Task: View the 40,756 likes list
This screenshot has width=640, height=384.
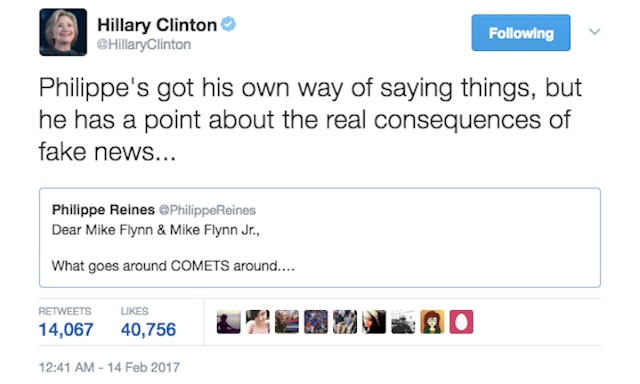Action: 148,322
